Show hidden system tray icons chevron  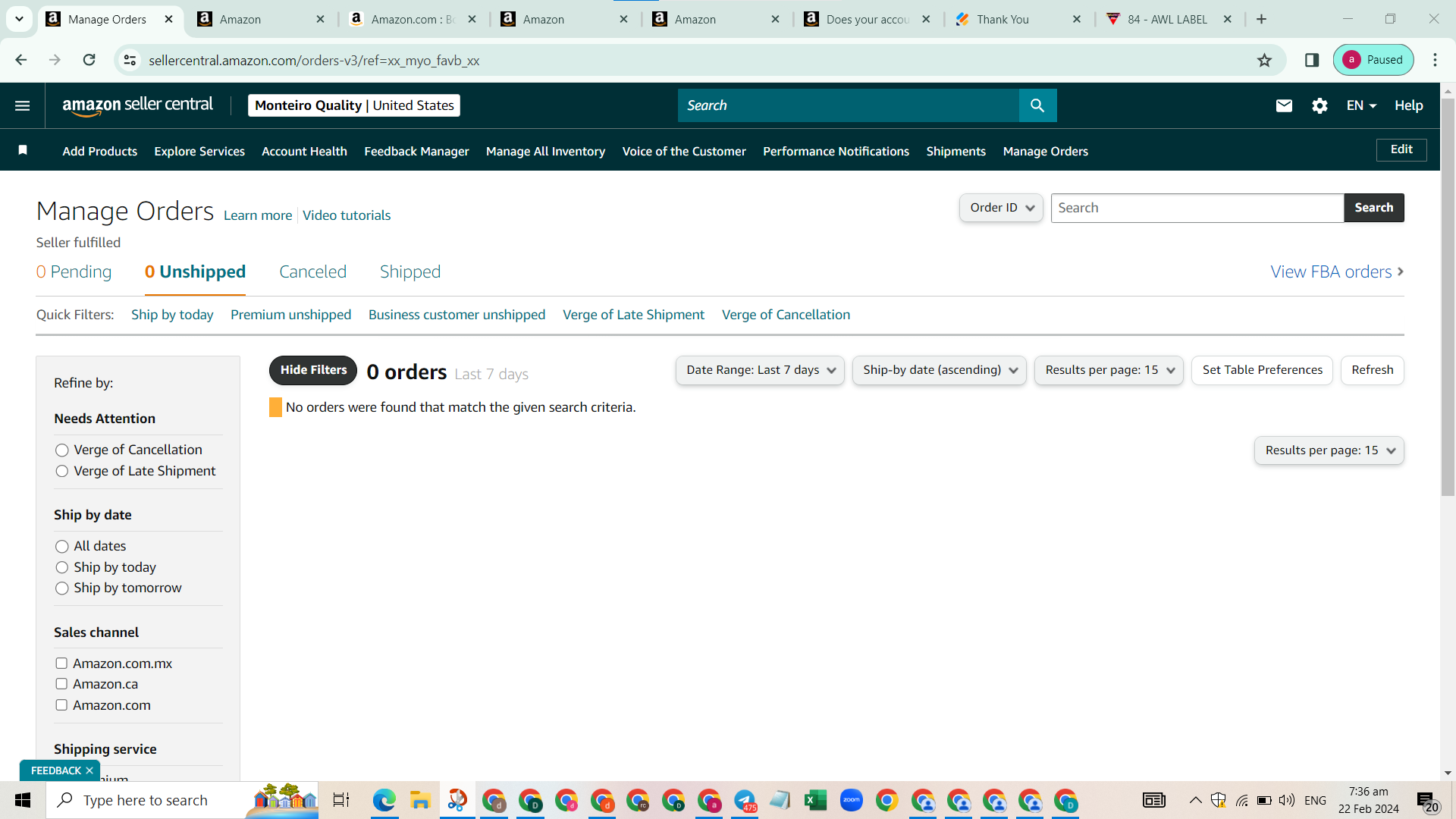1195,800
